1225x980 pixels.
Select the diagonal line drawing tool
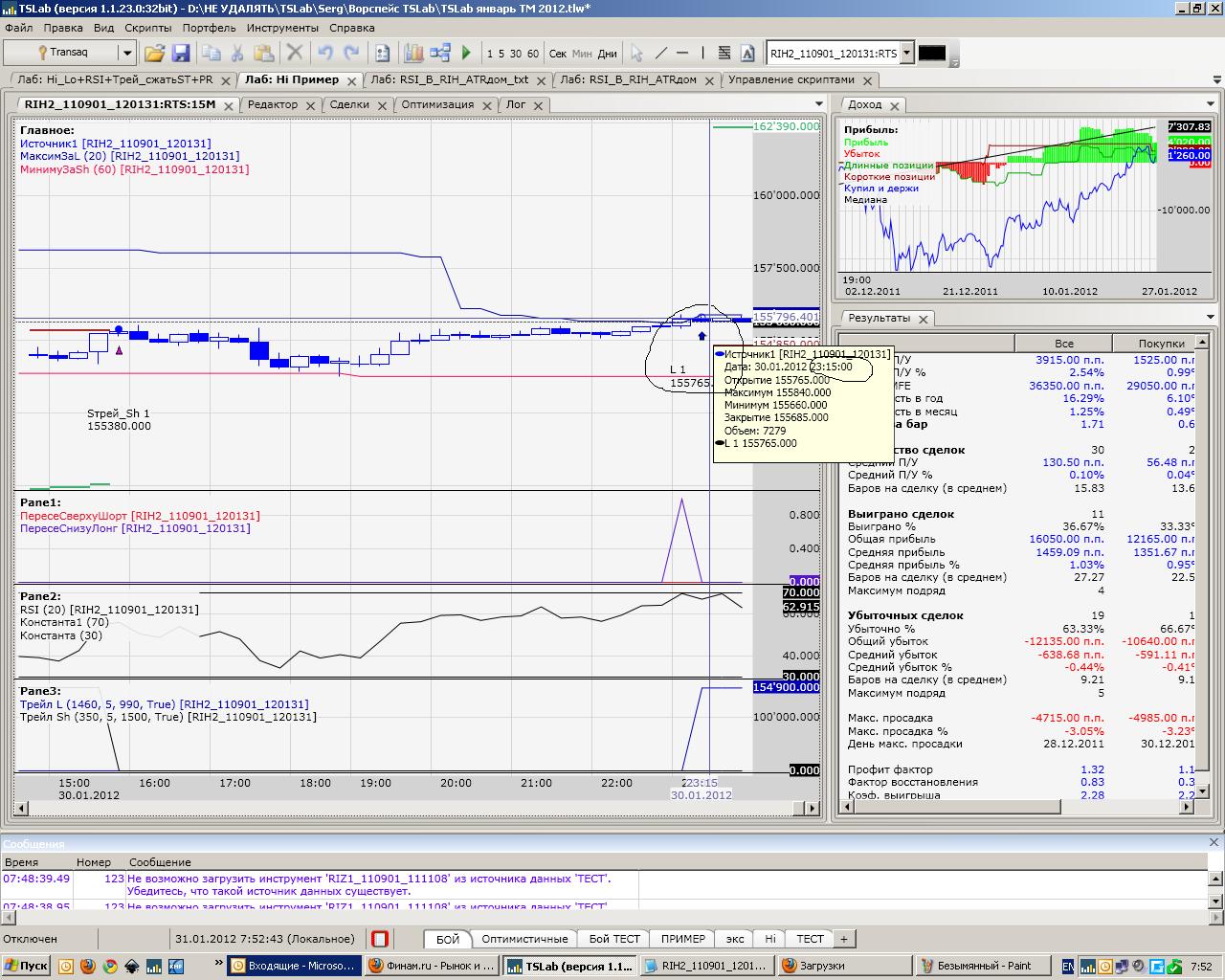coord(659,54)
